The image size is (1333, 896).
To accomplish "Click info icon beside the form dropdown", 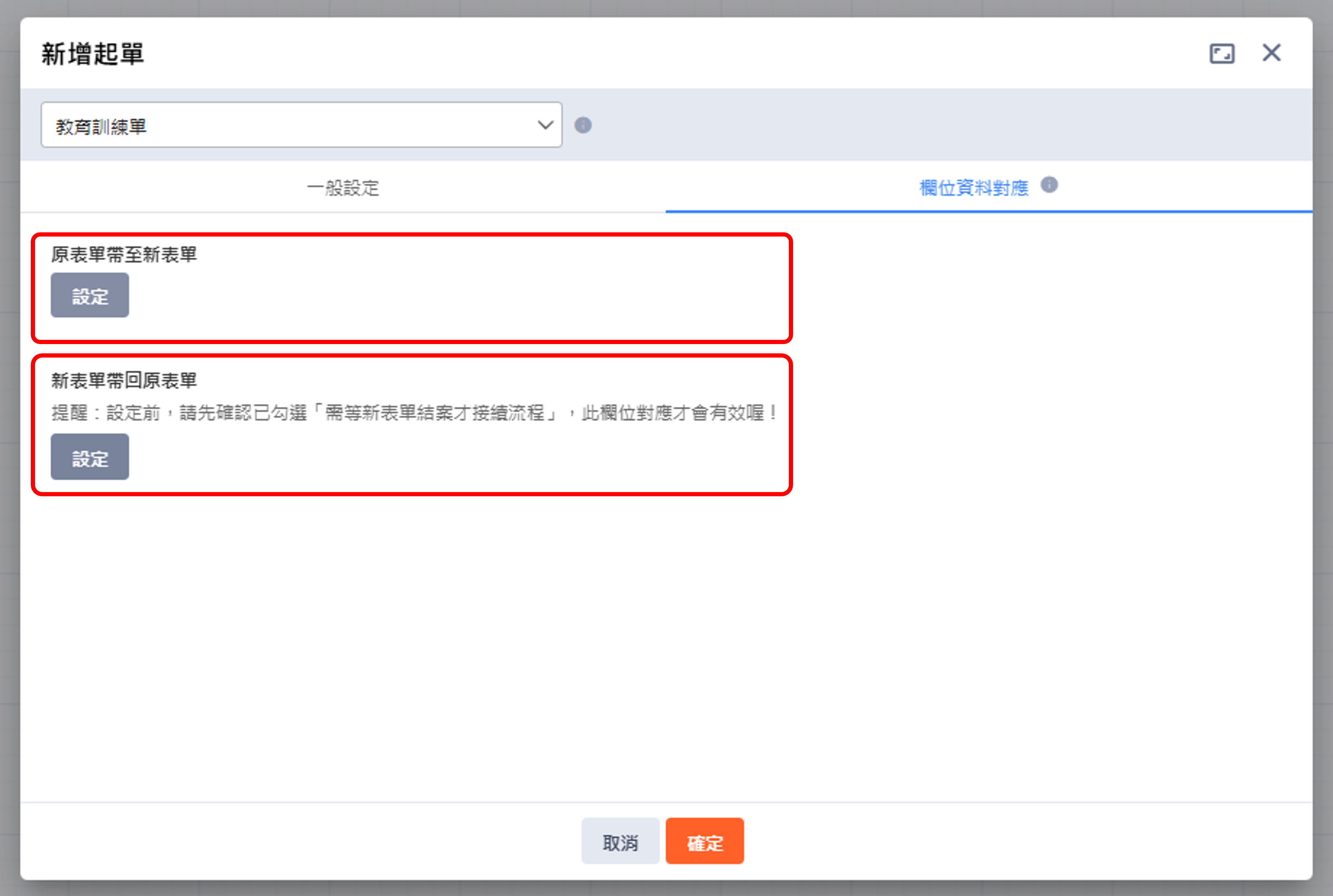I will [x=583, y=125].
